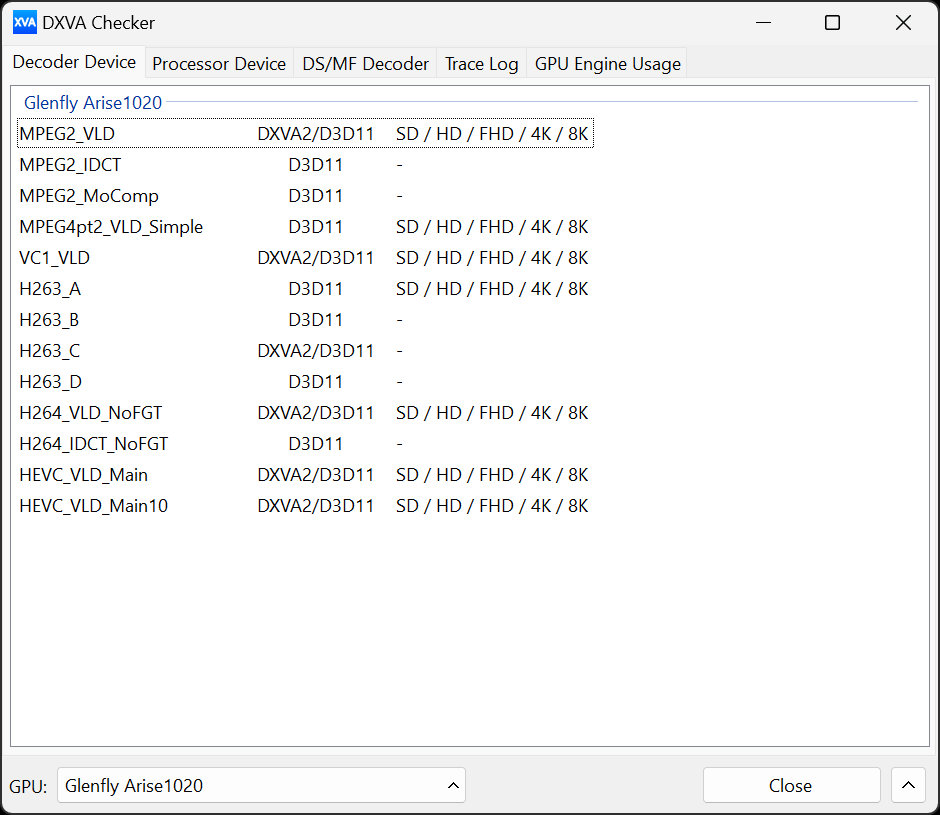Expand the bottom-right up-arrow button
The height and width of the screenshot is (815, 940).
907,785
